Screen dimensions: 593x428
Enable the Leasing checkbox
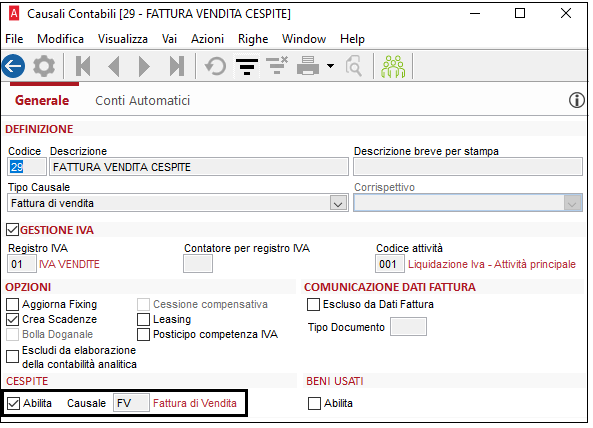(143, 319)
